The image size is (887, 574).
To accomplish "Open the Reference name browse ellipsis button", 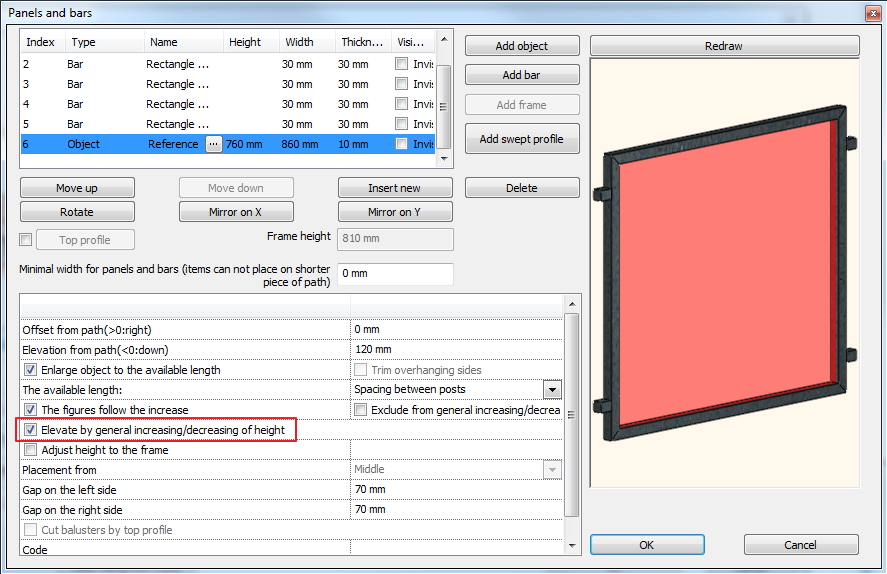I will click(x=213, y=144).
